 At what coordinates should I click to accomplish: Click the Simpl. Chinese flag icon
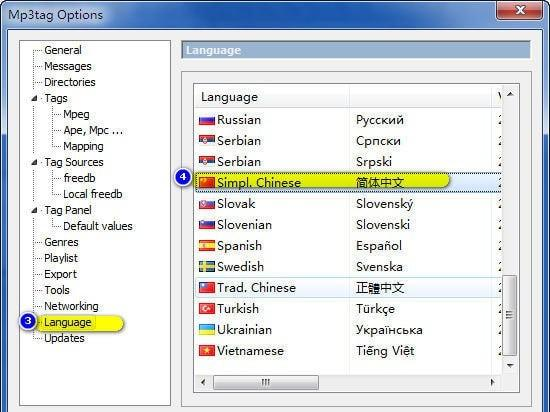tap(207, 183)
